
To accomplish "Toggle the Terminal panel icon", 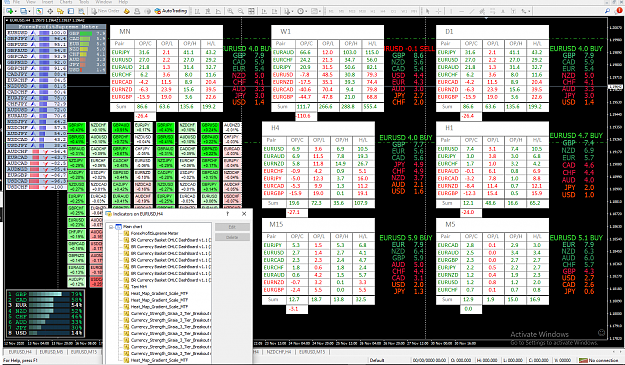I will click(71, 11).
